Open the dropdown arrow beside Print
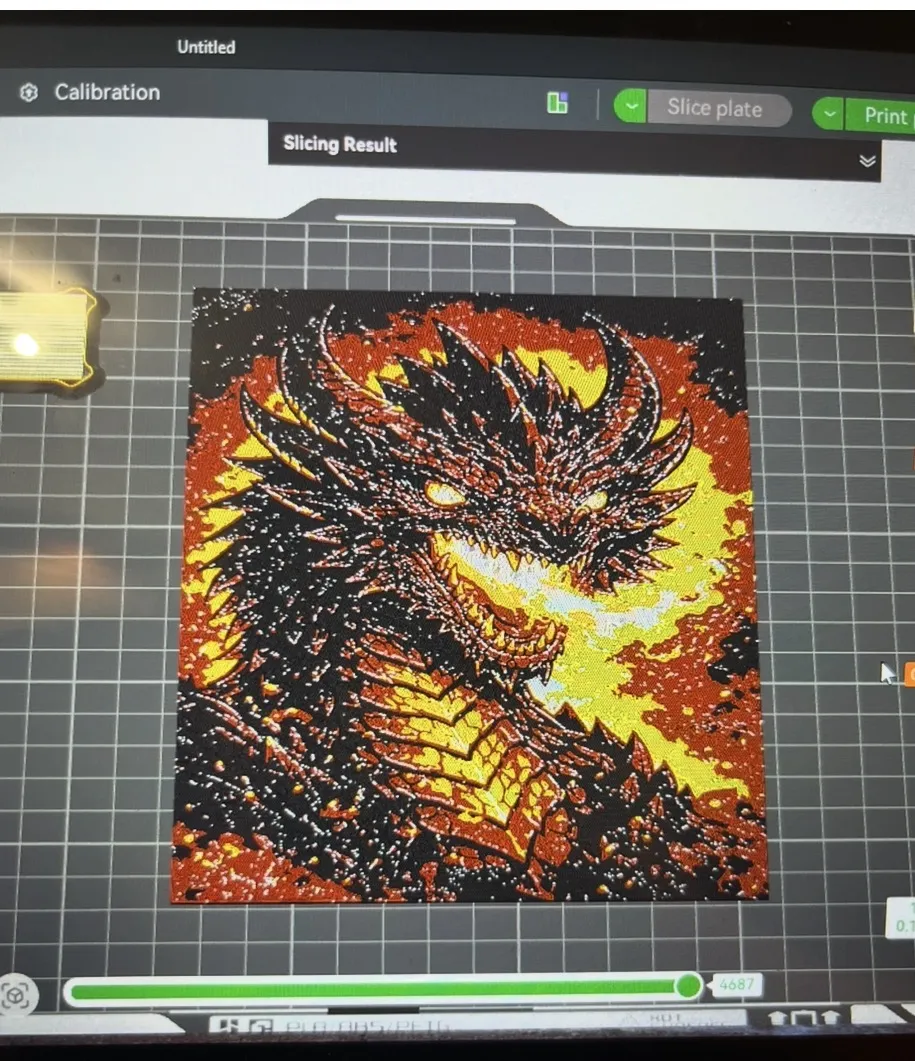The image size is (915, 1061). pos(828,114)
